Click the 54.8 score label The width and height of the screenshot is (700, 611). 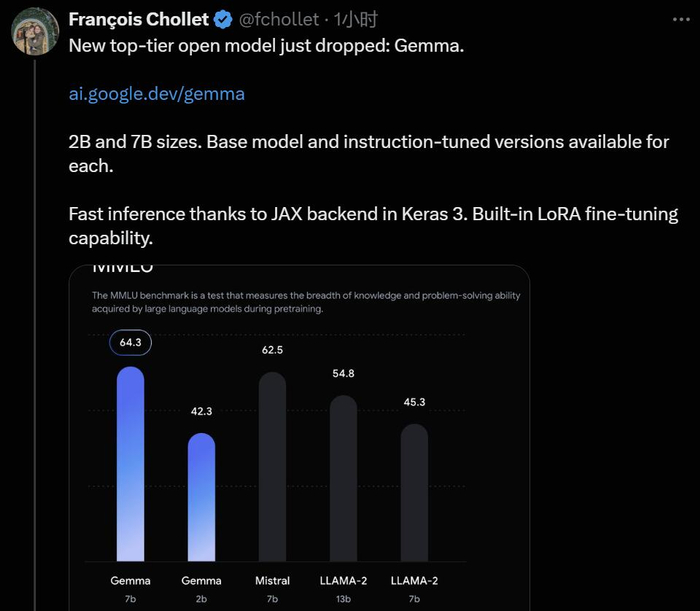(x=343, y=373)
